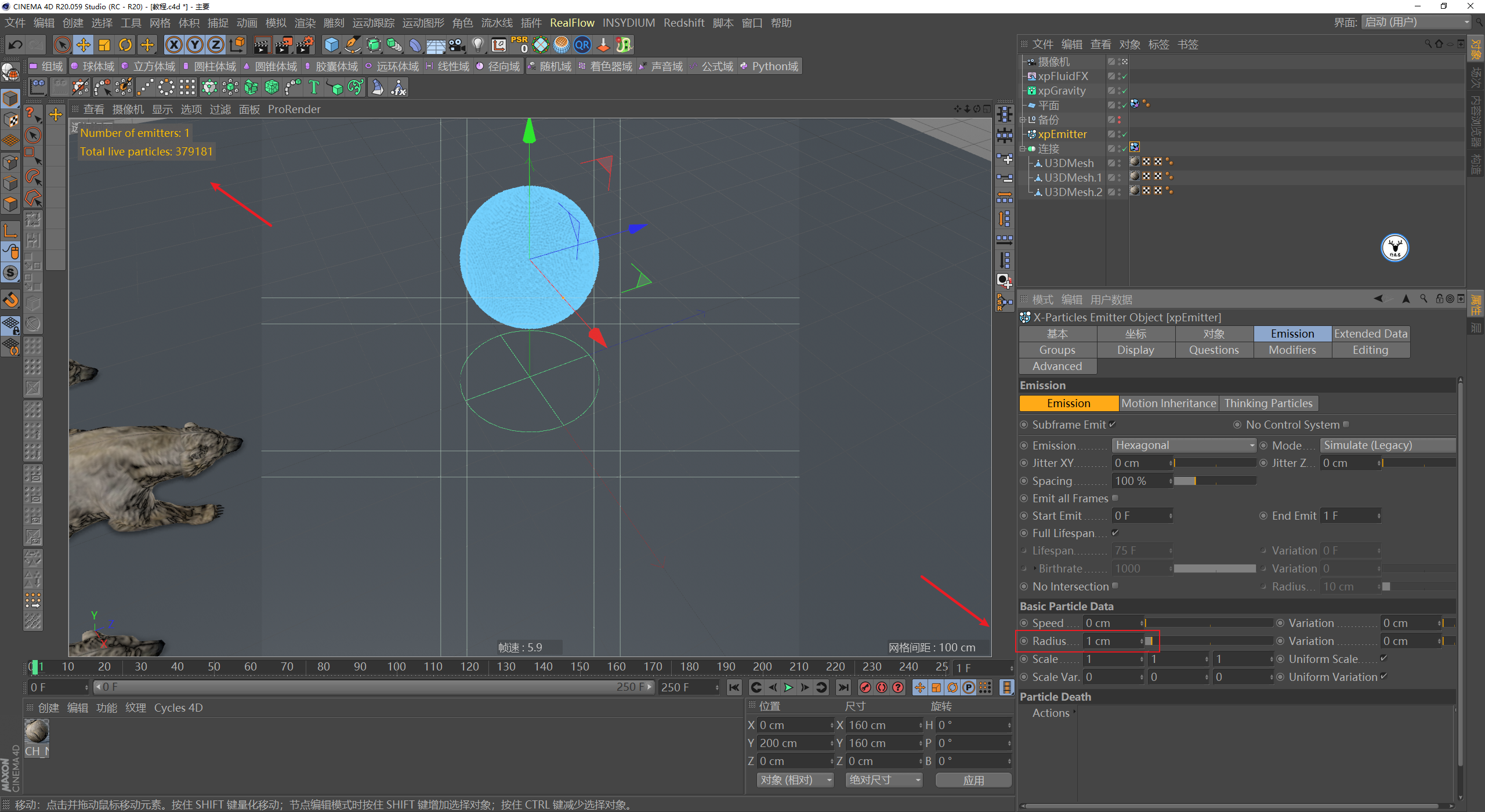Select the Rotate tool icon

coord(125,45)
